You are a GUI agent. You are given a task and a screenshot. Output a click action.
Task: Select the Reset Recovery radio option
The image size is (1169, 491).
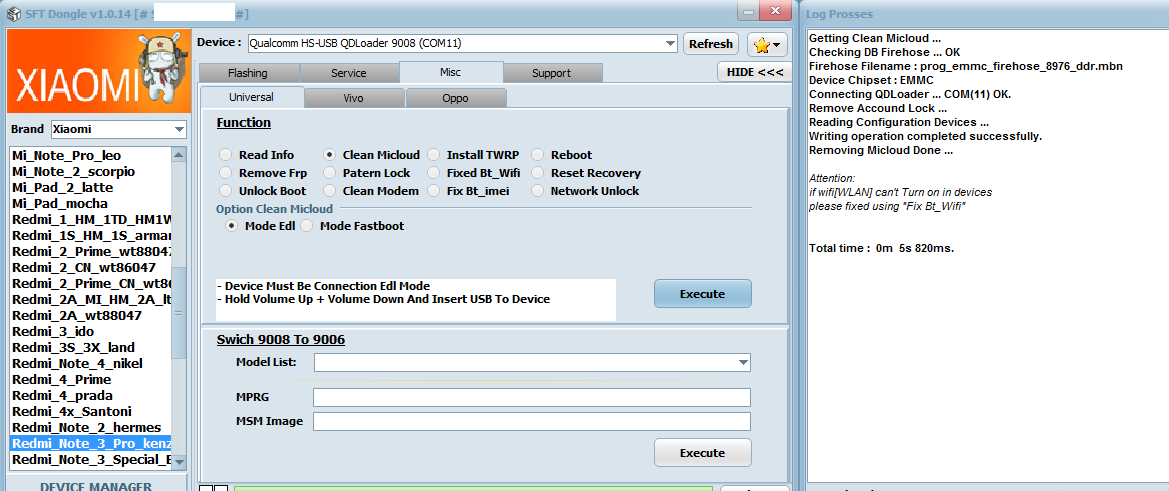(x=537, y=173)
